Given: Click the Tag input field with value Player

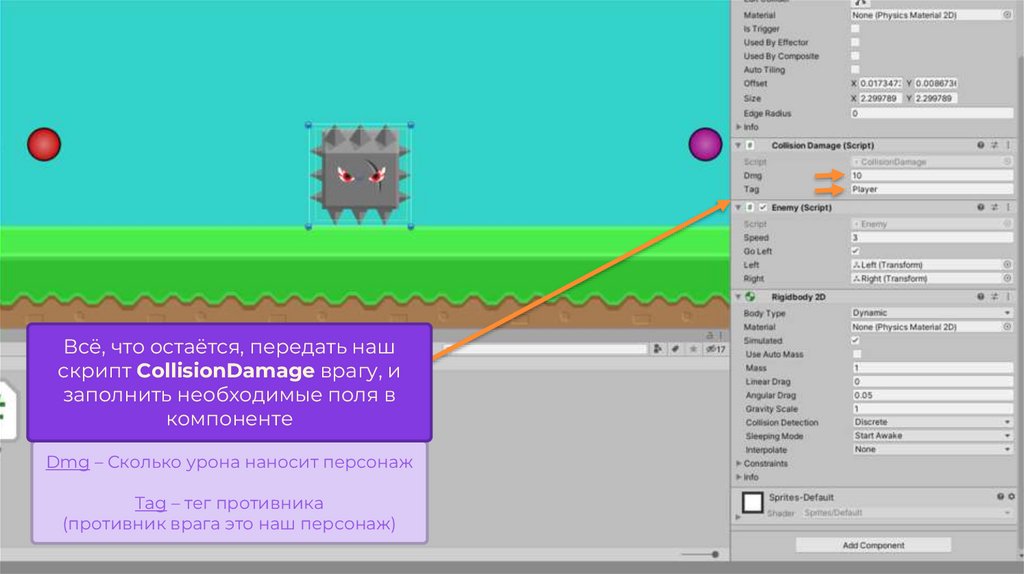Looking at the screenshot, I should [x=932, y=189].
